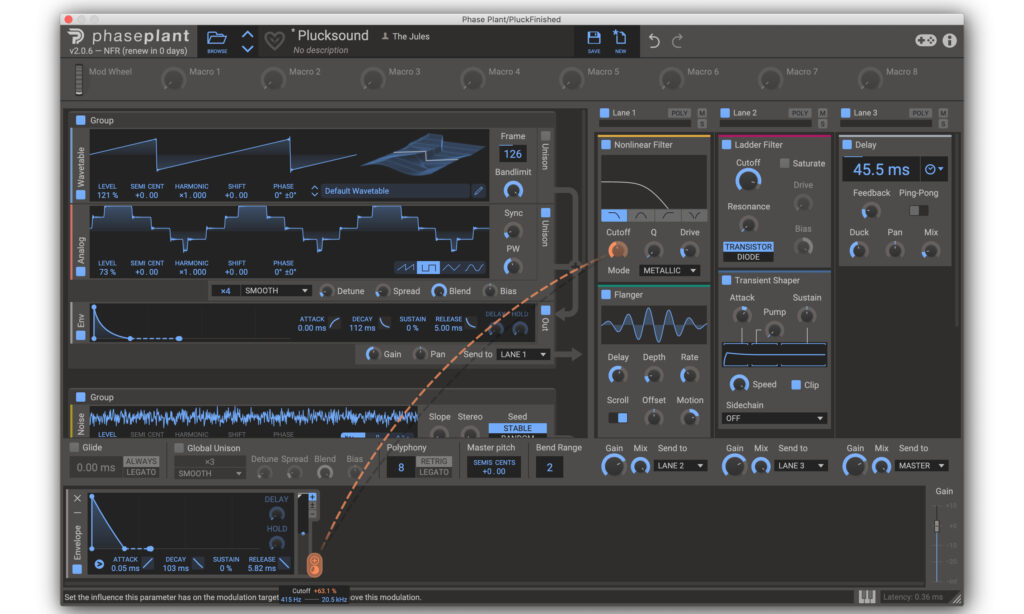This screenshot has width=1024, height=614.
Task: Select the STABLE seed option for Noise
Action: pyautogui.click(x=517, y=428)
